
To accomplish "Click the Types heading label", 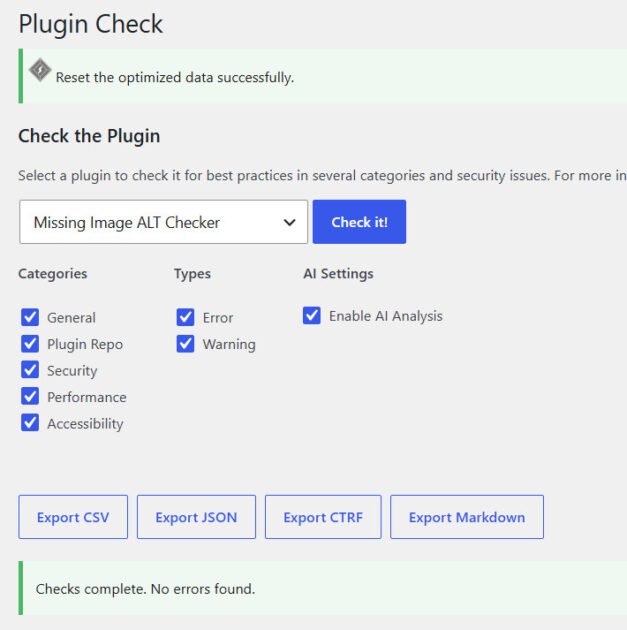I will (192, 274).
